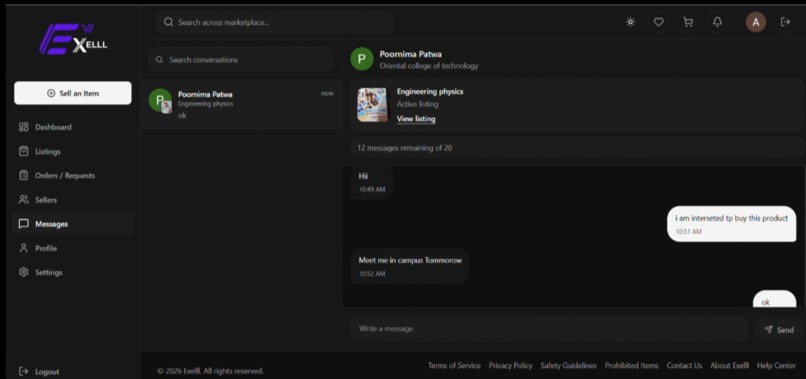Open Sellers in sidebar
This screenshot has height=379, width=806.
click(72, 200)
